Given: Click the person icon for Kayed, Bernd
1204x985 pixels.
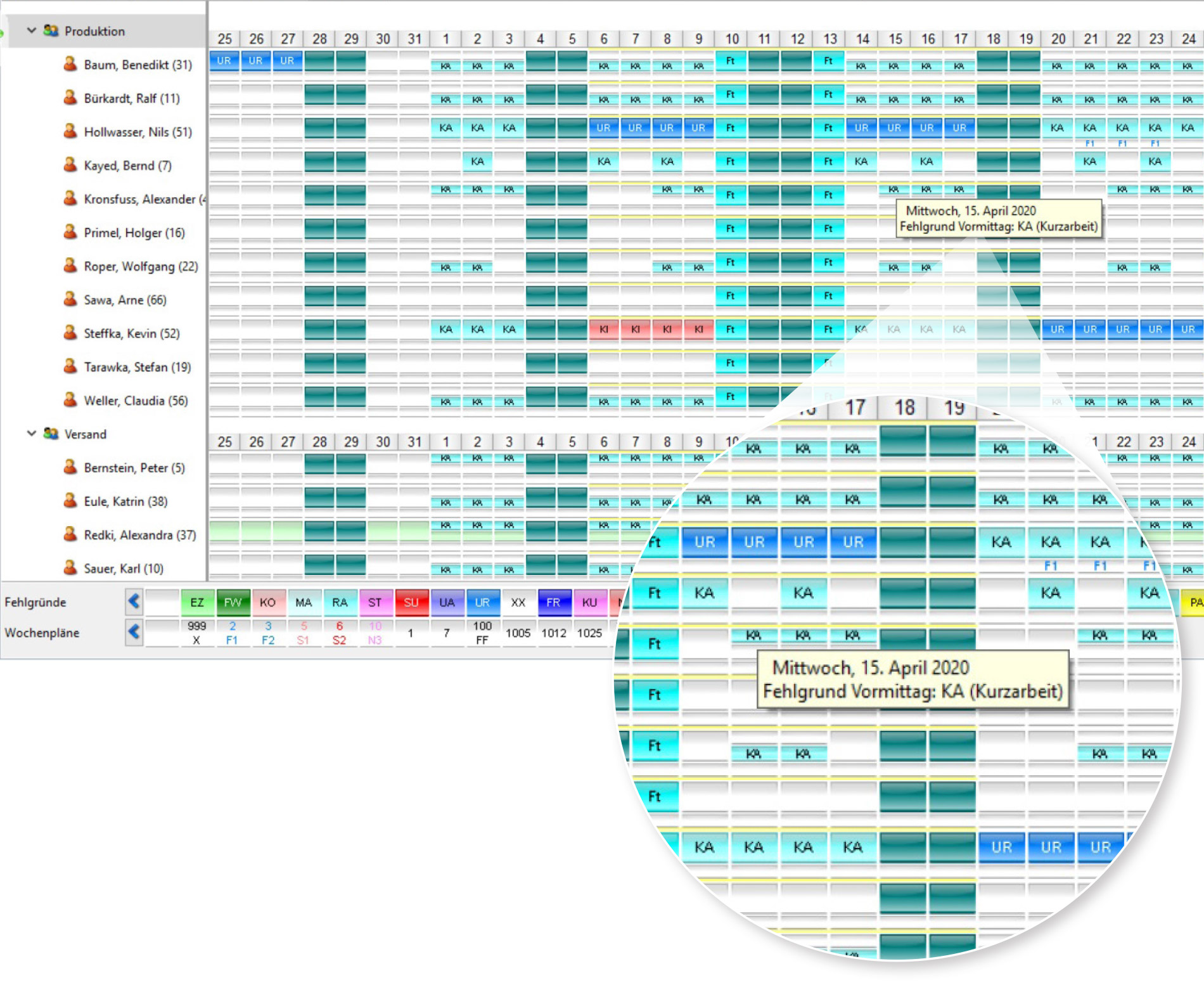Looking at the screenshot, I should (x=70, y=165).
